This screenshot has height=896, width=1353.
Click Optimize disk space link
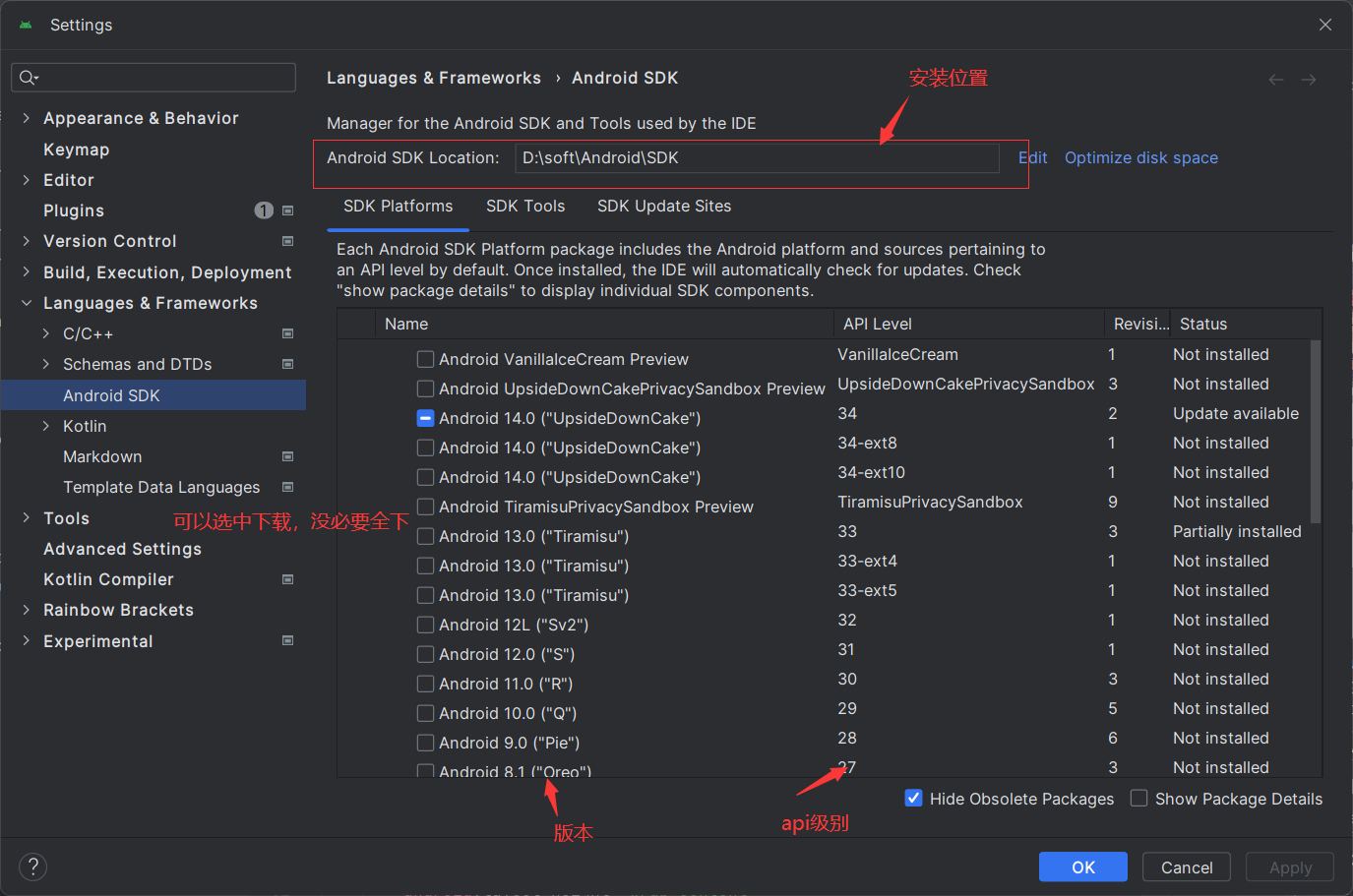pyautogui.click(x=1140, y=157)
